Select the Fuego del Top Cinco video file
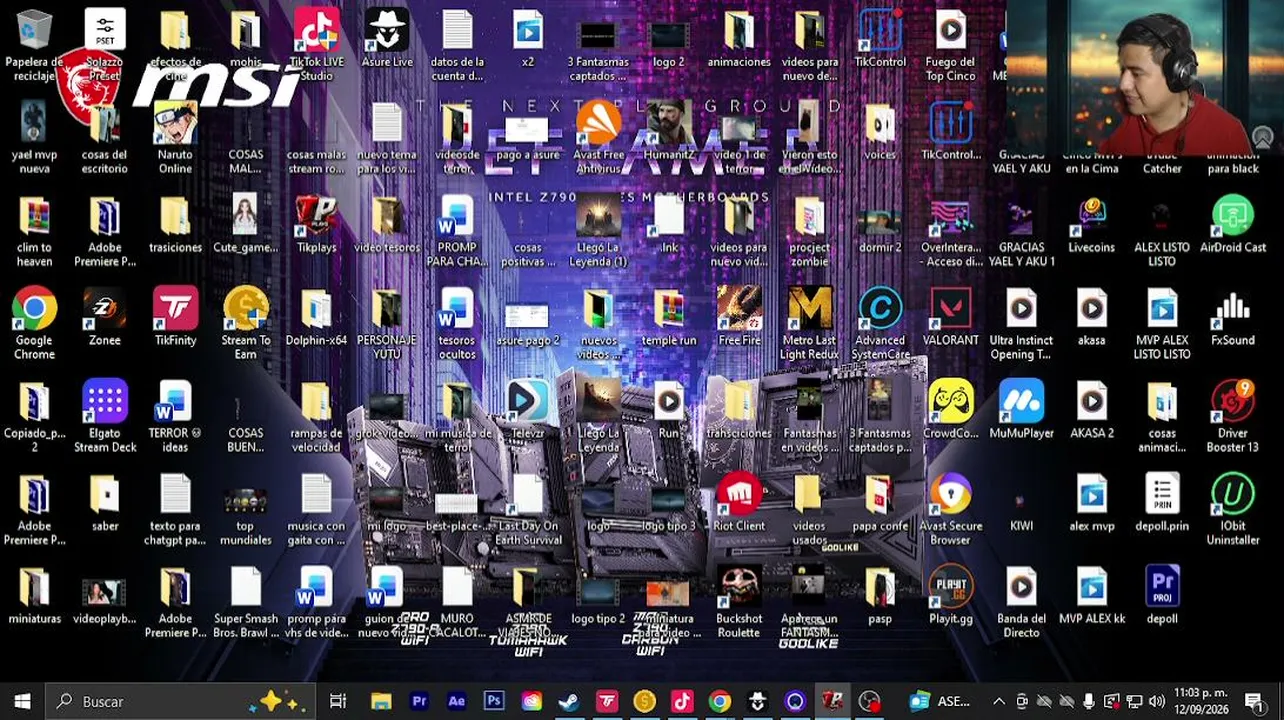This screenshot has height=720, width=1284. tap(951, 45)
